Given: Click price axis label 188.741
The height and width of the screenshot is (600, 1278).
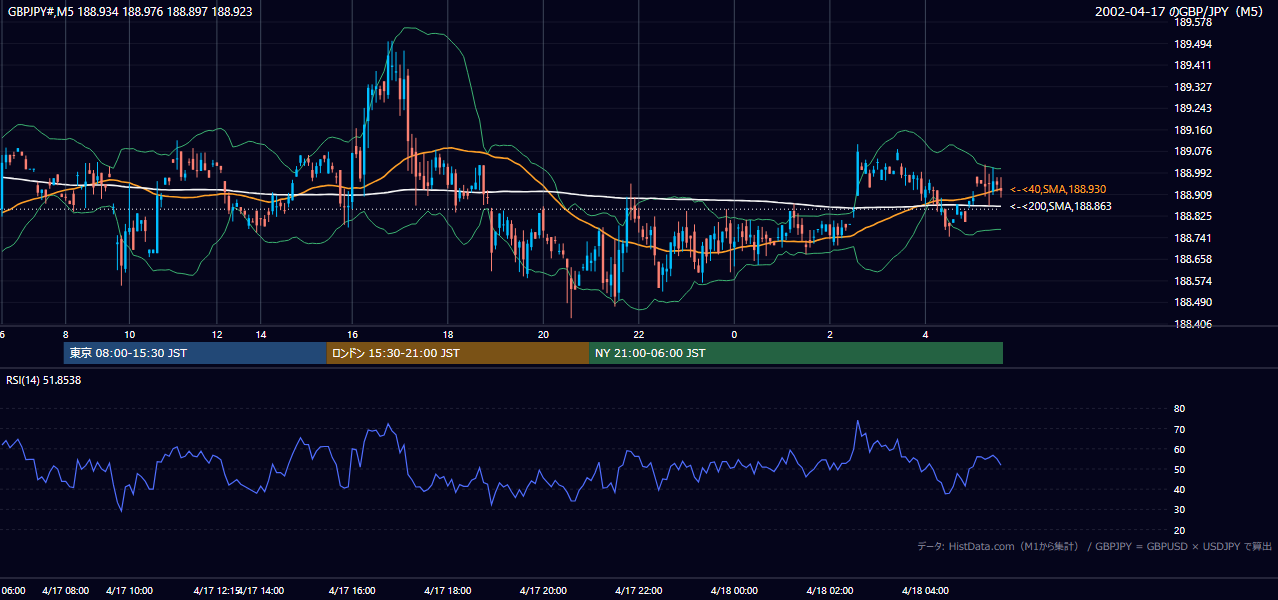Looking at the screenshot, I should tap(1193, 238).
